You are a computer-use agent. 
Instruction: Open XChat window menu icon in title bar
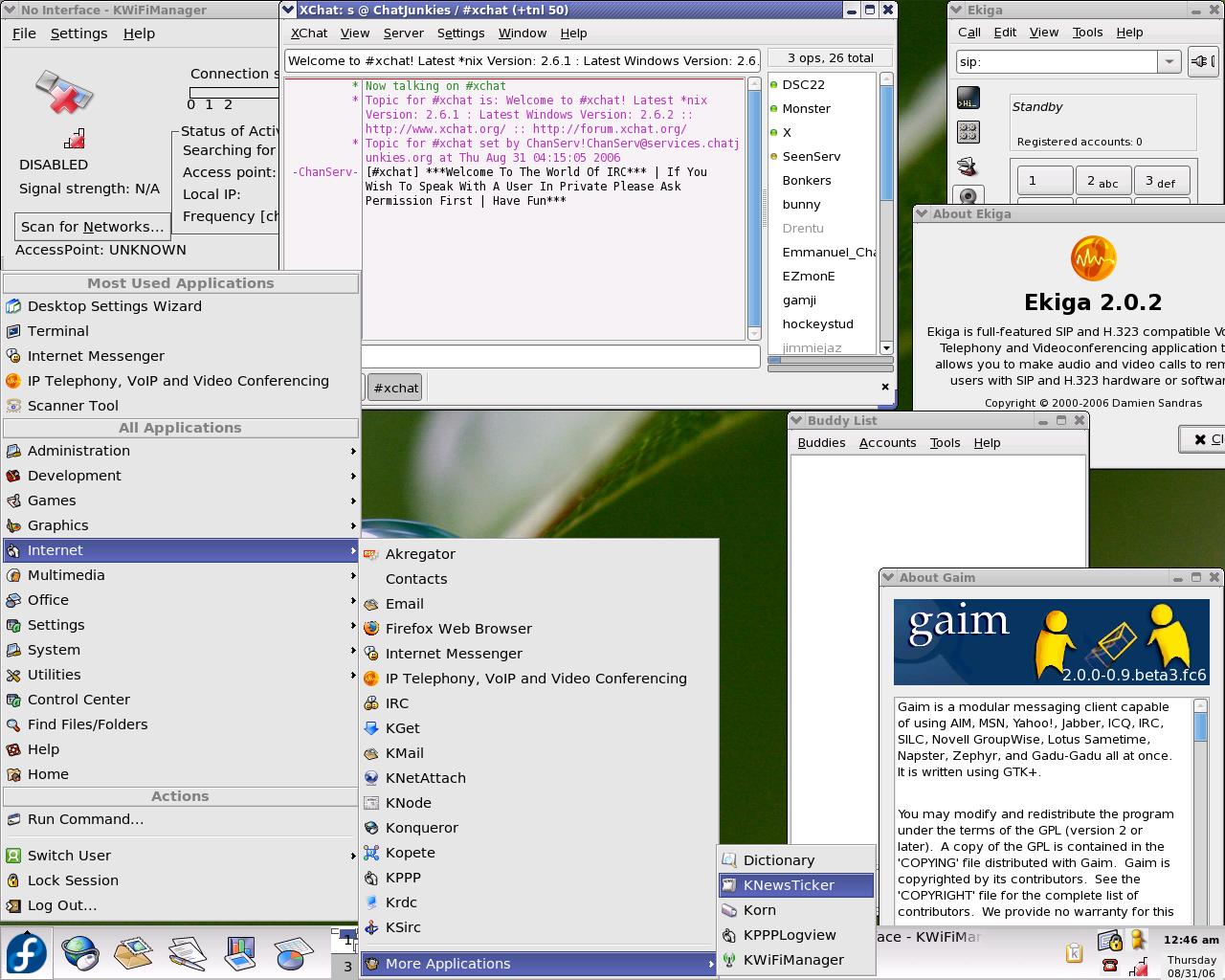(289, 10)
